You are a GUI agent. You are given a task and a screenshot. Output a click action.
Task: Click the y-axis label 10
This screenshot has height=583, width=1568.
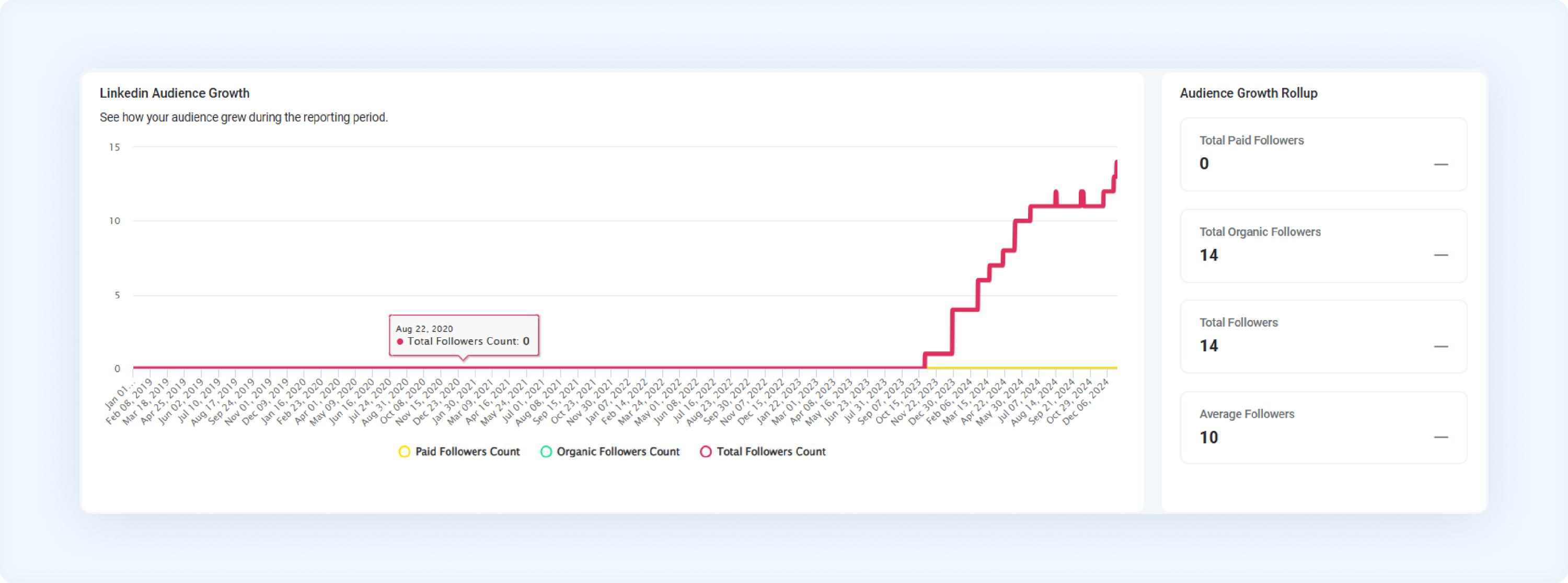point(114,221)
